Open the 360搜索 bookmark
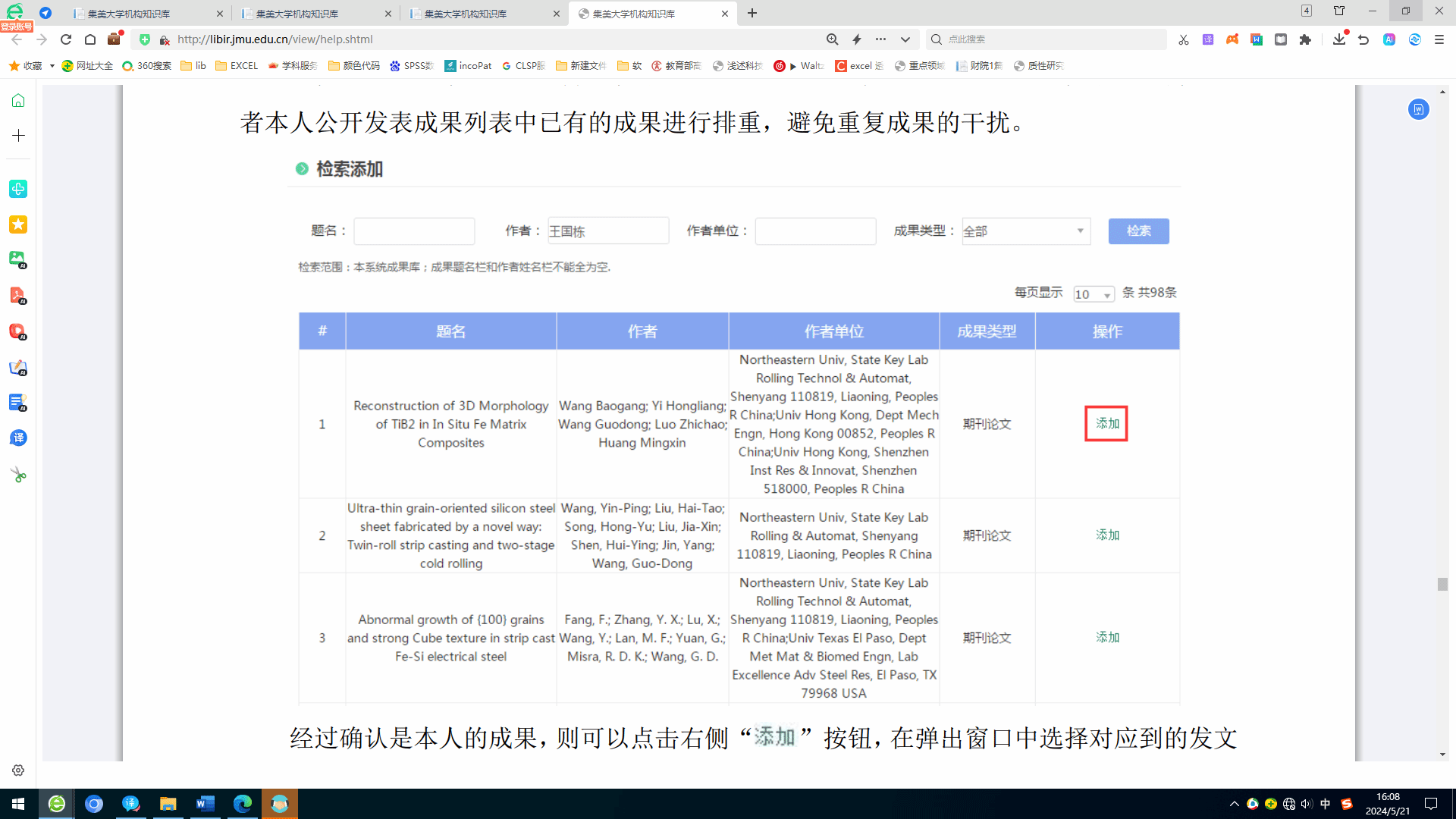This screenshot has height=819, width=1456. click(147, 66)
